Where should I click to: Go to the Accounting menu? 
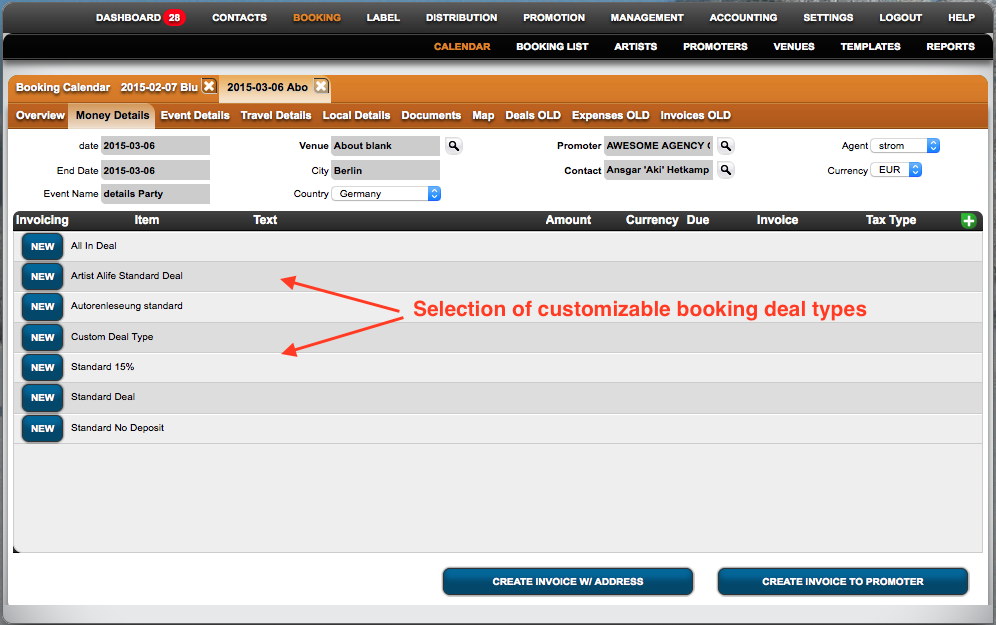tap(743, 18)
